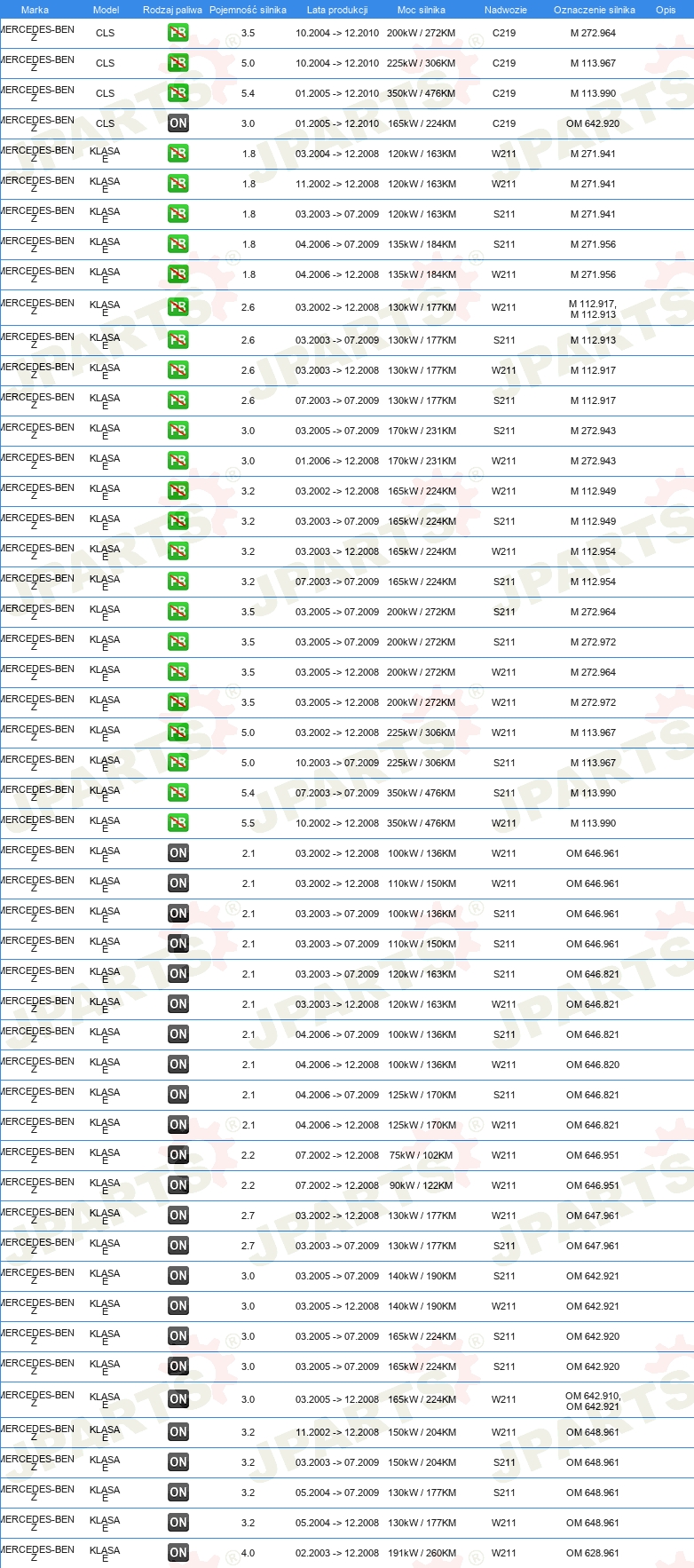The height and width of the screenshot is (1568, 694).
Task: Select the power cell 191kW / 260KM
Action: [x=422, y=1553]
